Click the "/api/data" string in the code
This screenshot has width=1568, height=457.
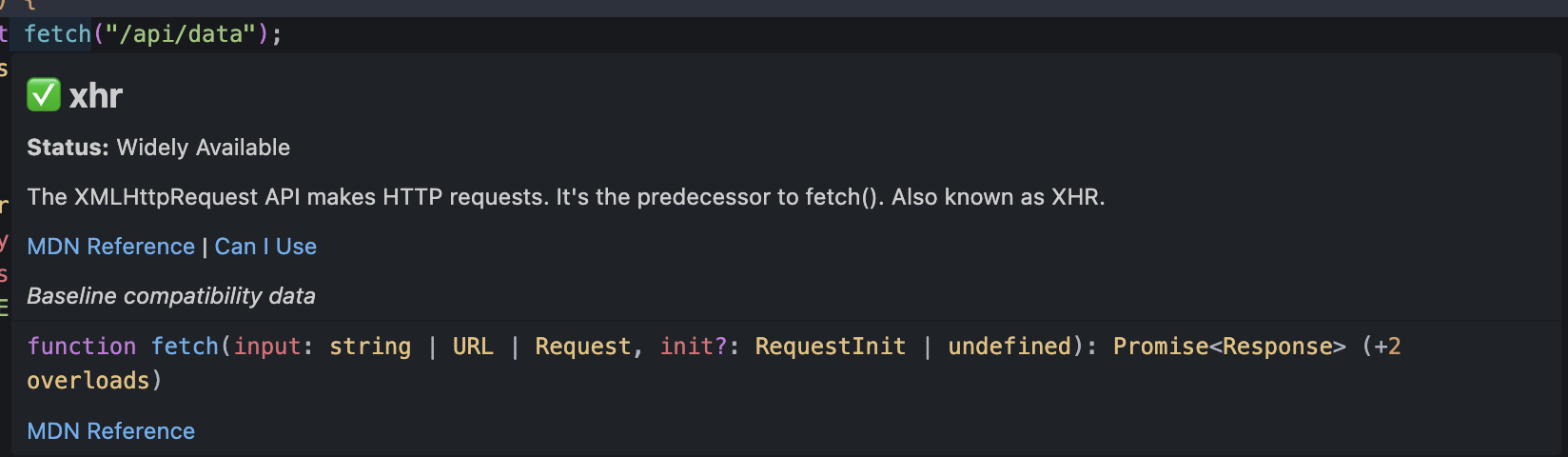[181, 34]
